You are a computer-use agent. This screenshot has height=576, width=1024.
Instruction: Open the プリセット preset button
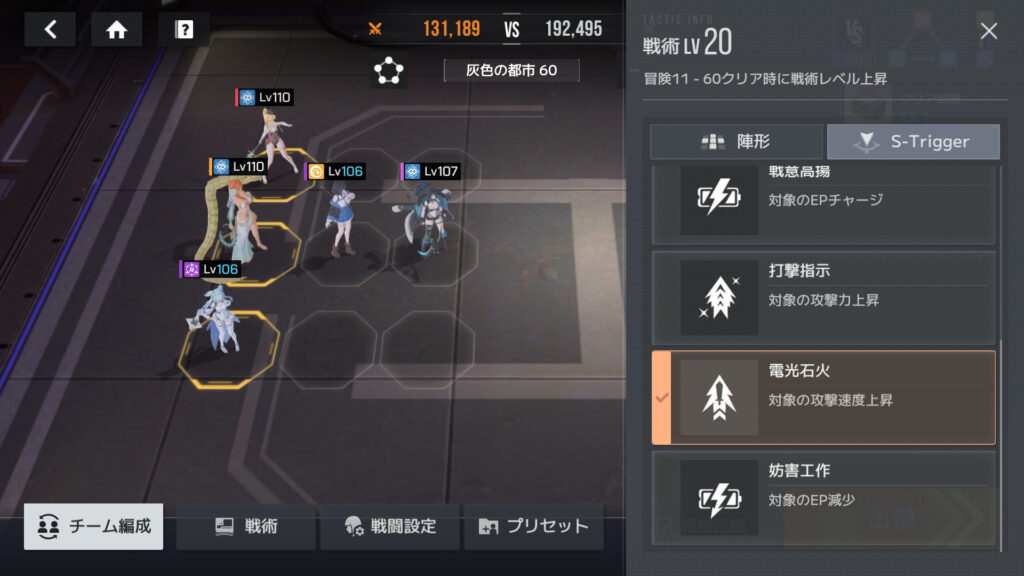point(534,526)
